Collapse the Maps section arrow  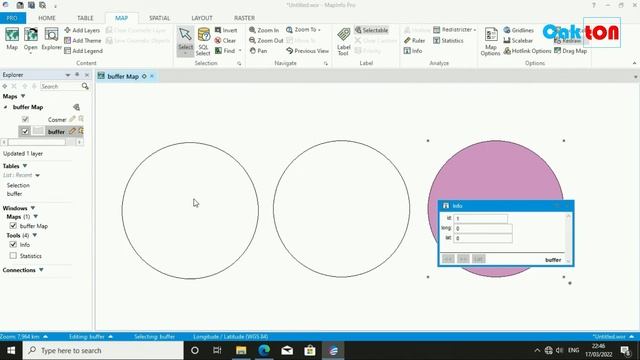point(23,96)
